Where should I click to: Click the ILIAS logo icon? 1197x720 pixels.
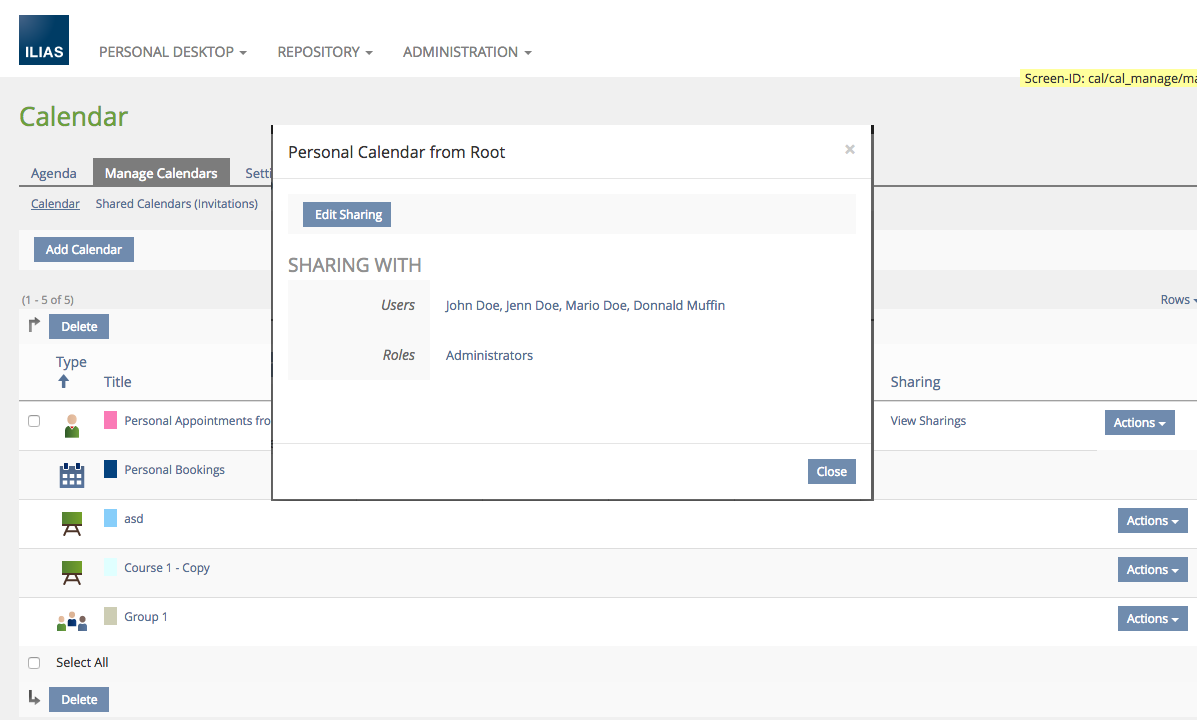click(x=44, y=41)
